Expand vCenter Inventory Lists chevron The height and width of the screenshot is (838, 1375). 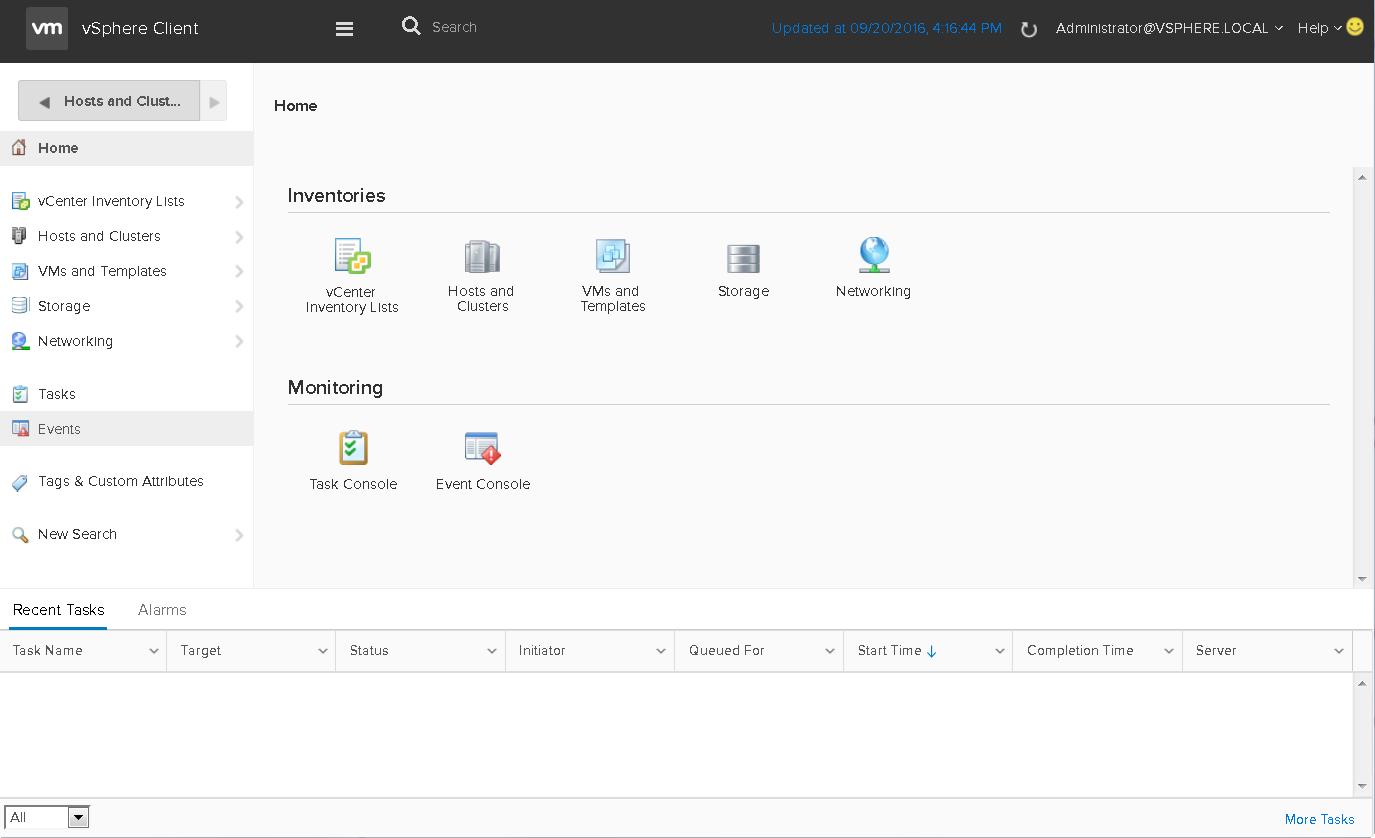(x=239, y=202)
